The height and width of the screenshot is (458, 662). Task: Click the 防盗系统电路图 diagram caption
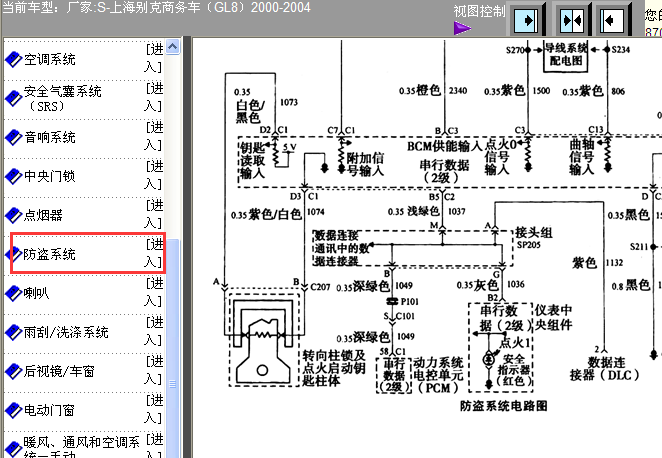503,406
